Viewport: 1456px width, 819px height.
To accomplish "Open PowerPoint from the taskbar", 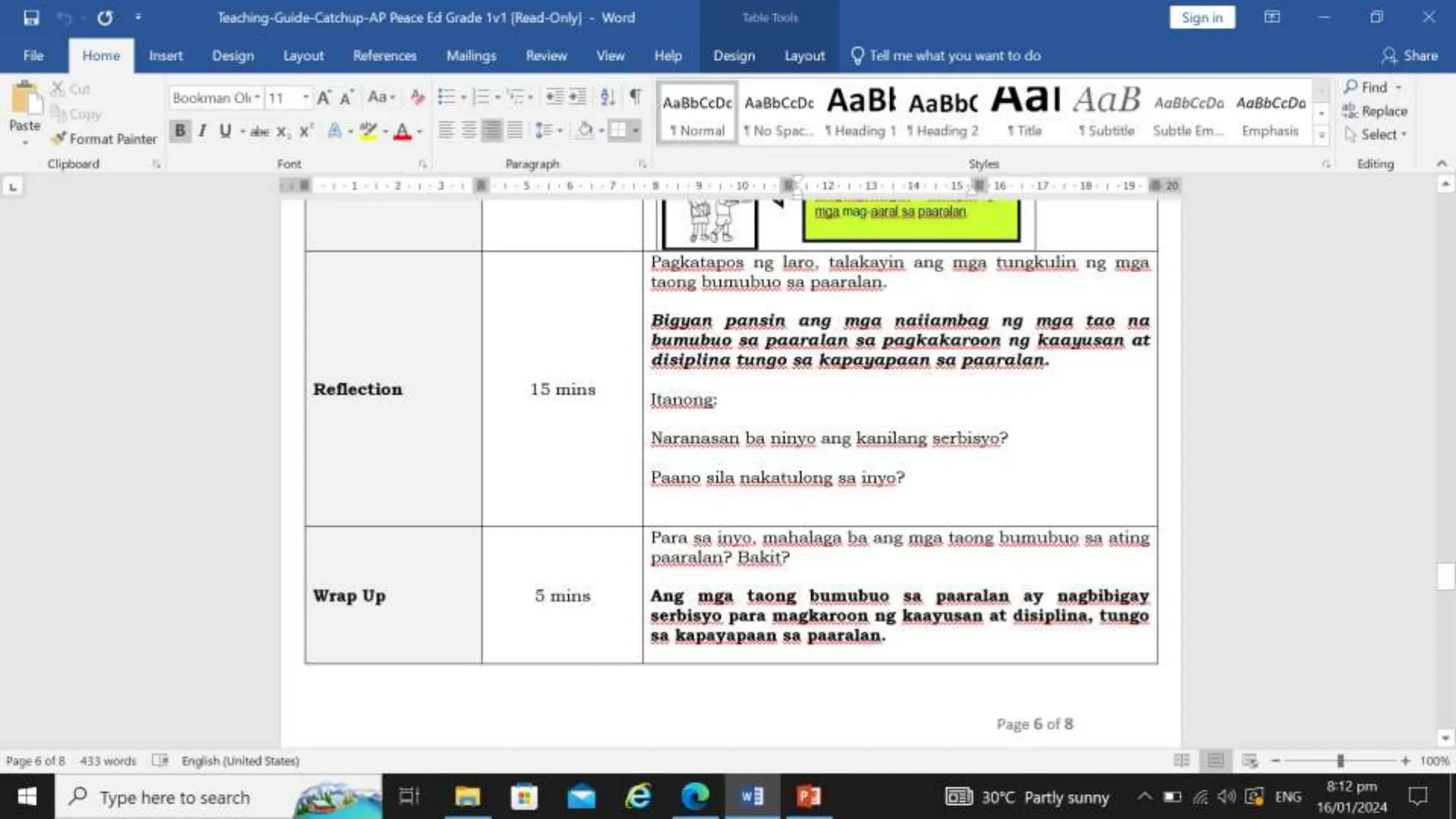I will 808,796.
